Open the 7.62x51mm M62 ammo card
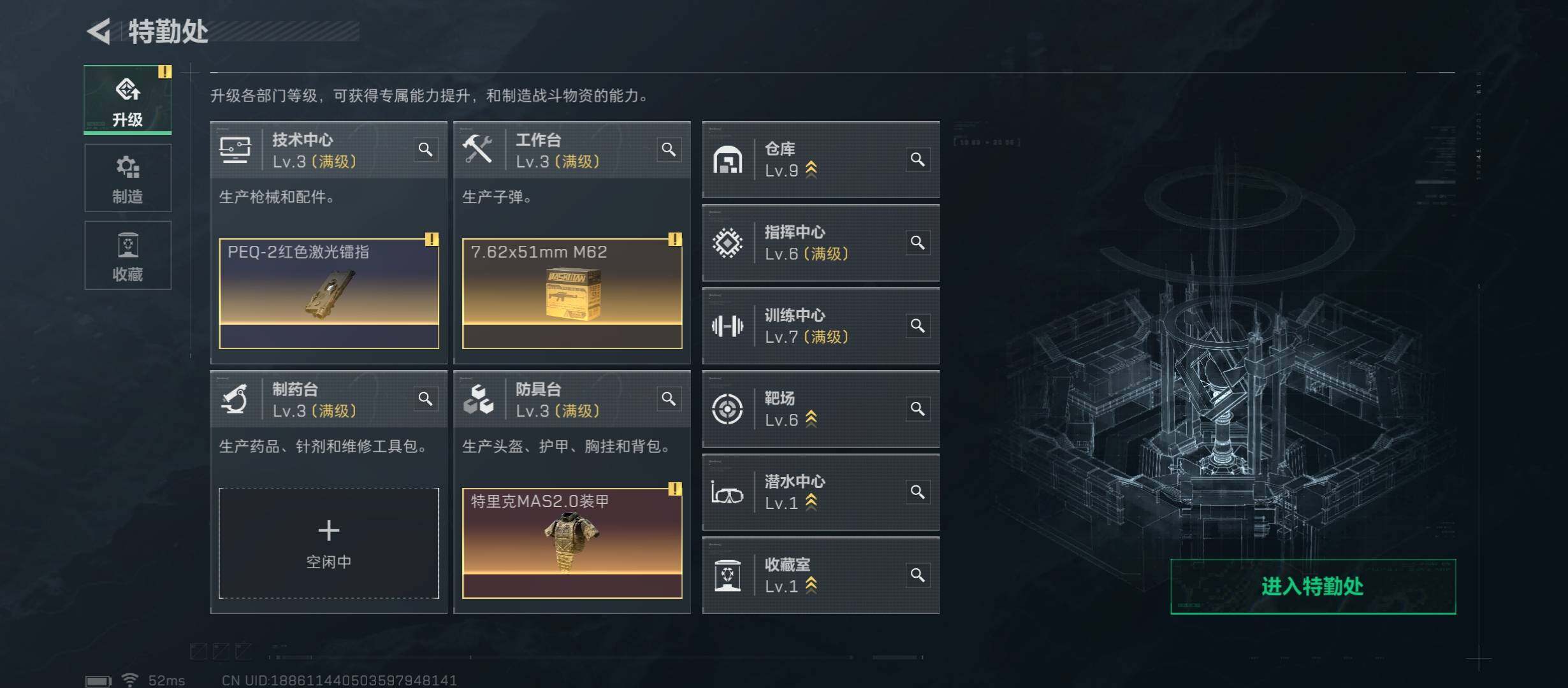Viewport: 1568px width, 688px height. coord(572,294)
